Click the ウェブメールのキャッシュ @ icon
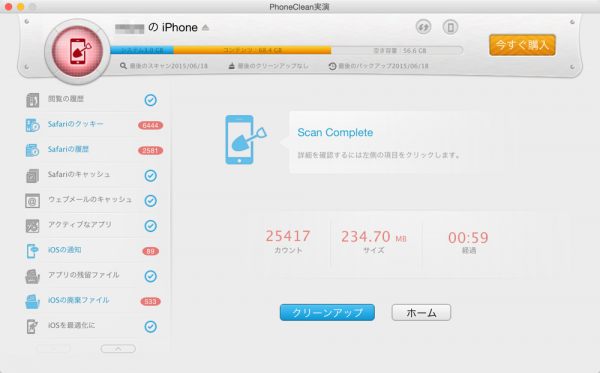This screenshot has width=600, height=373. pyautogui.click(x=33, y=201)
